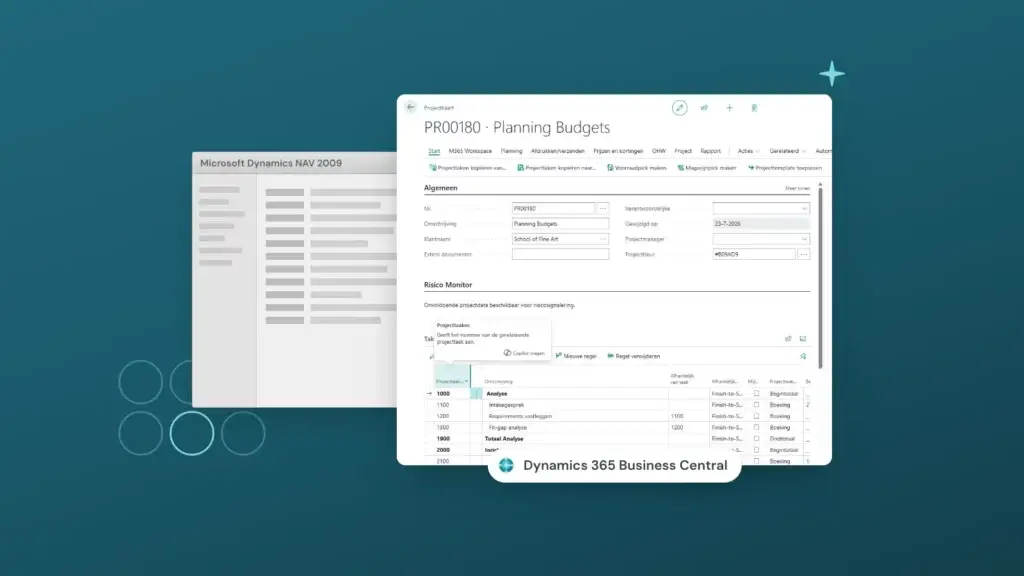Click the plus icon to create new project
1024x576 pixels.
(729, 108)
